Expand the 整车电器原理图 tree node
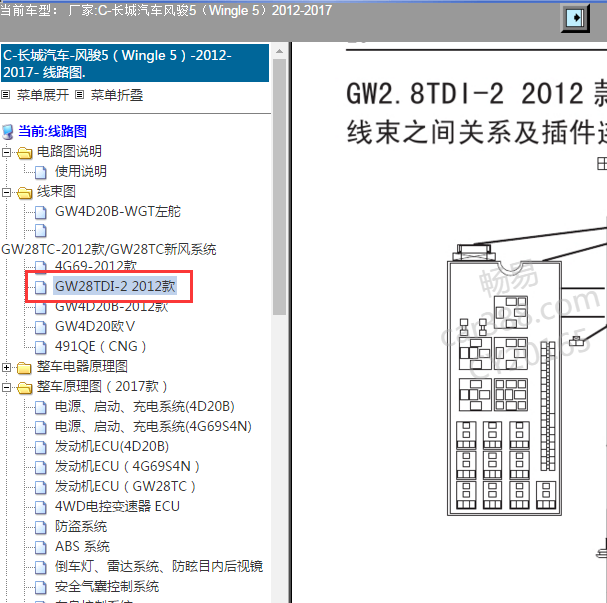Viewport: 607px width, 603px height. (6, 367)
